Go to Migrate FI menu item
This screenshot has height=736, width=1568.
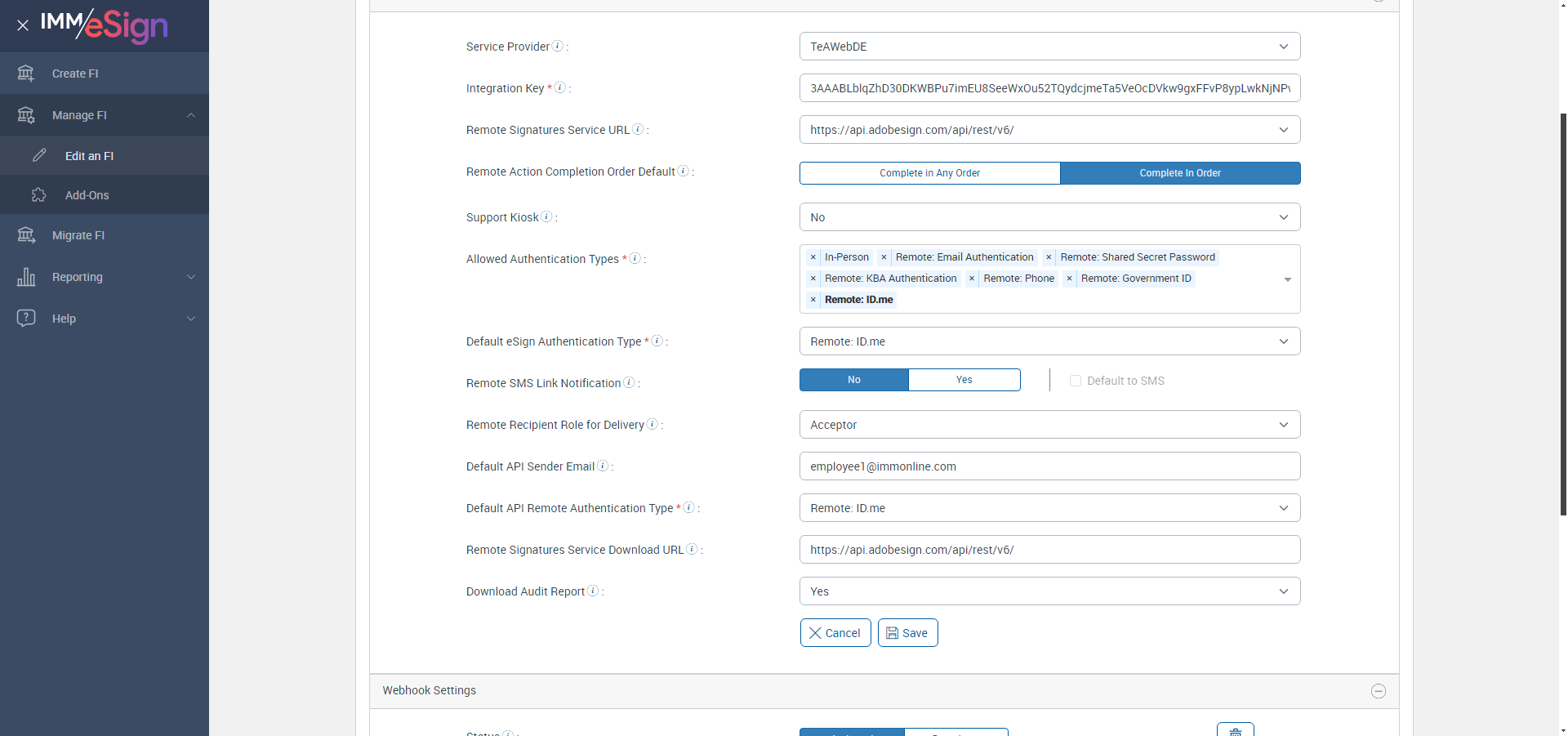click(x=78, y=235)
